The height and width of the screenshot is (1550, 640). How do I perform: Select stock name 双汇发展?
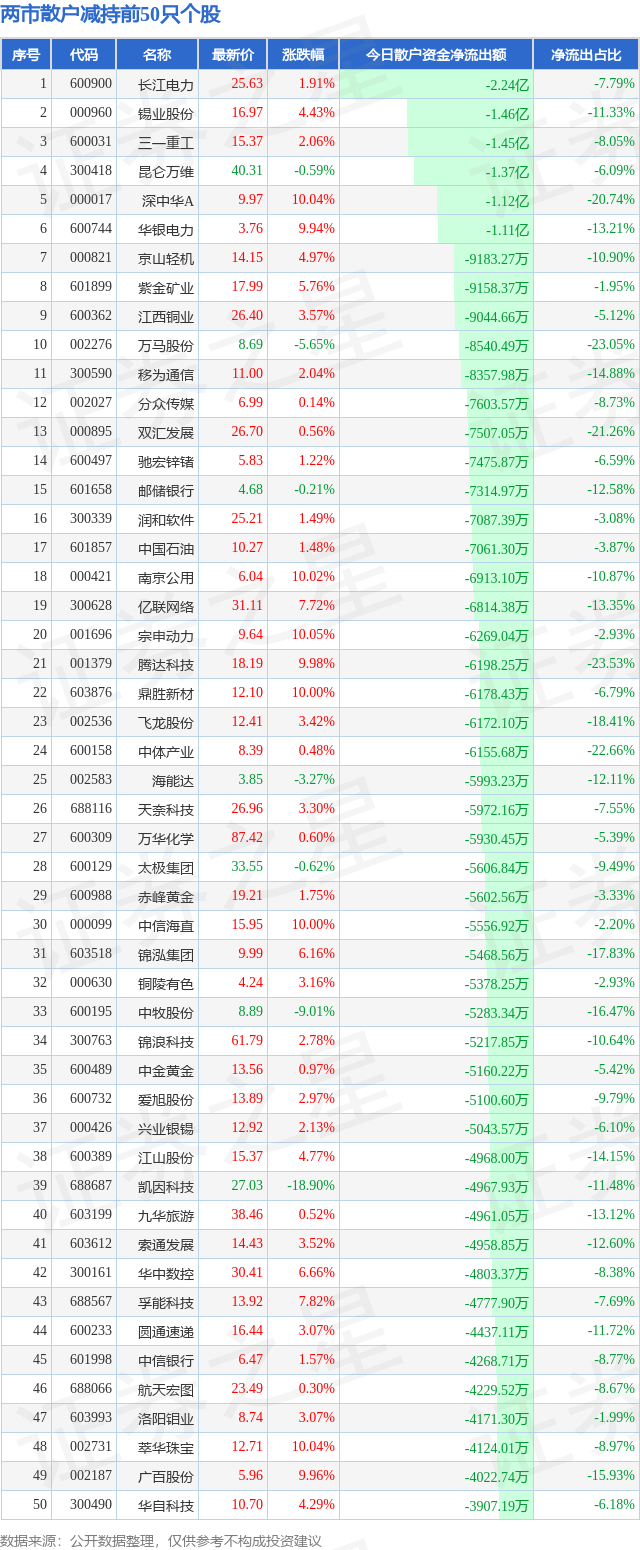[x=166, y=433]
